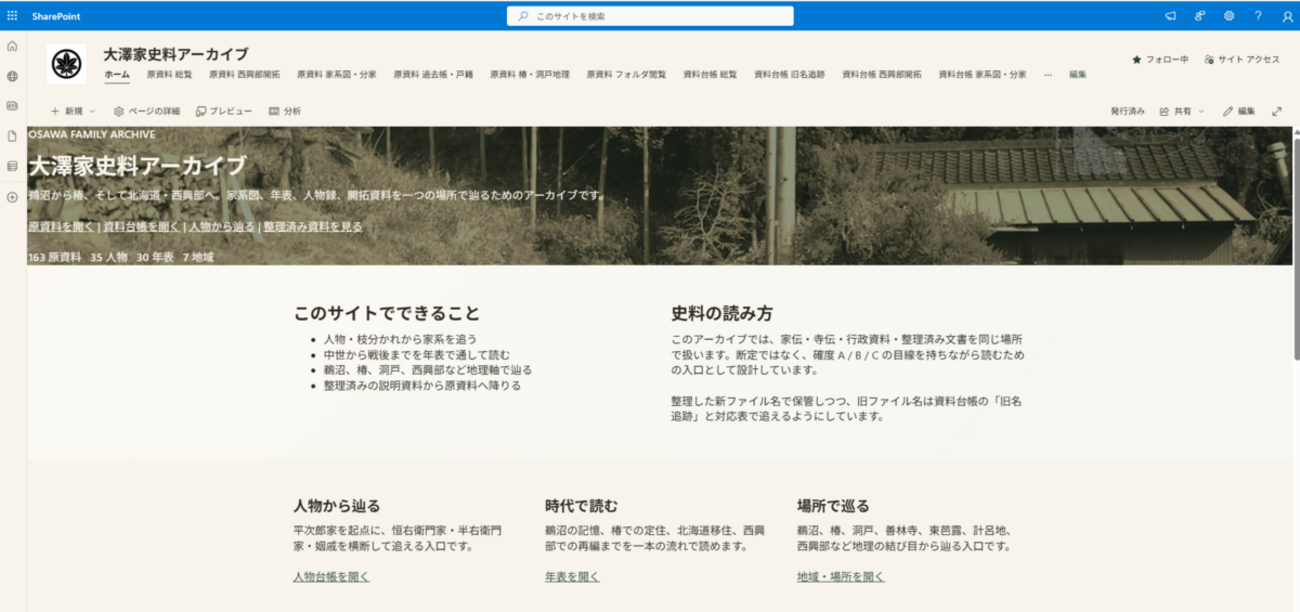The image size is (1300, 612).
Task: Expand the 共有 dropdown
Action: pyautogui.click(x=1182, y=111)
